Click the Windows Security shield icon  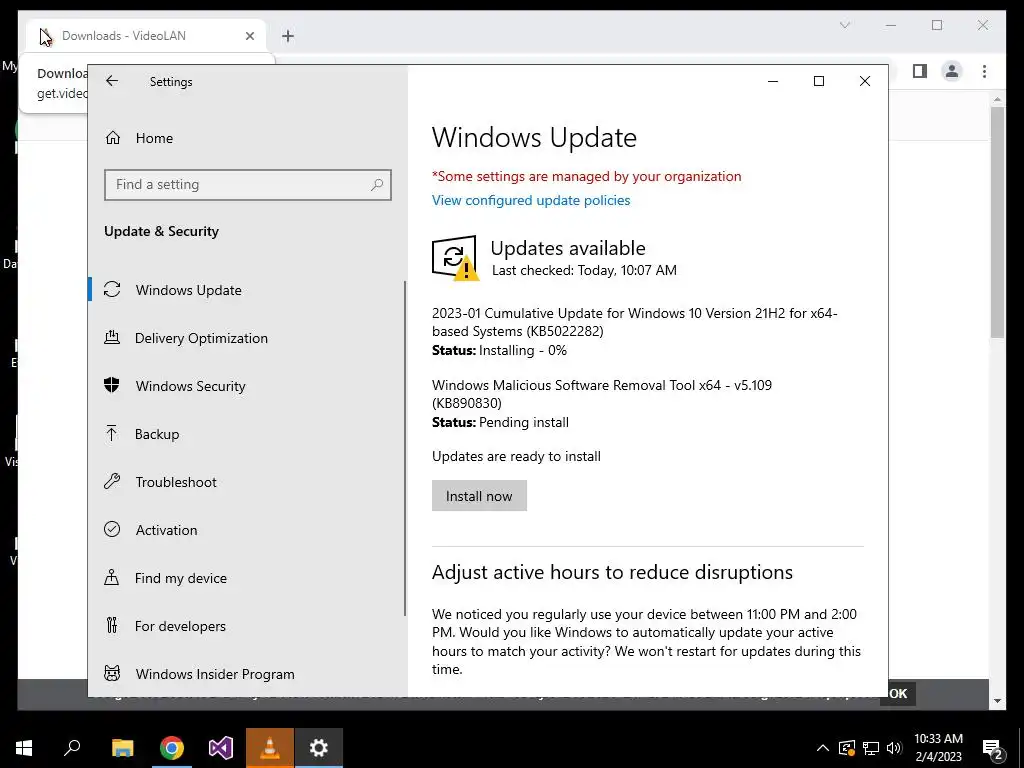tap(112, 385)
